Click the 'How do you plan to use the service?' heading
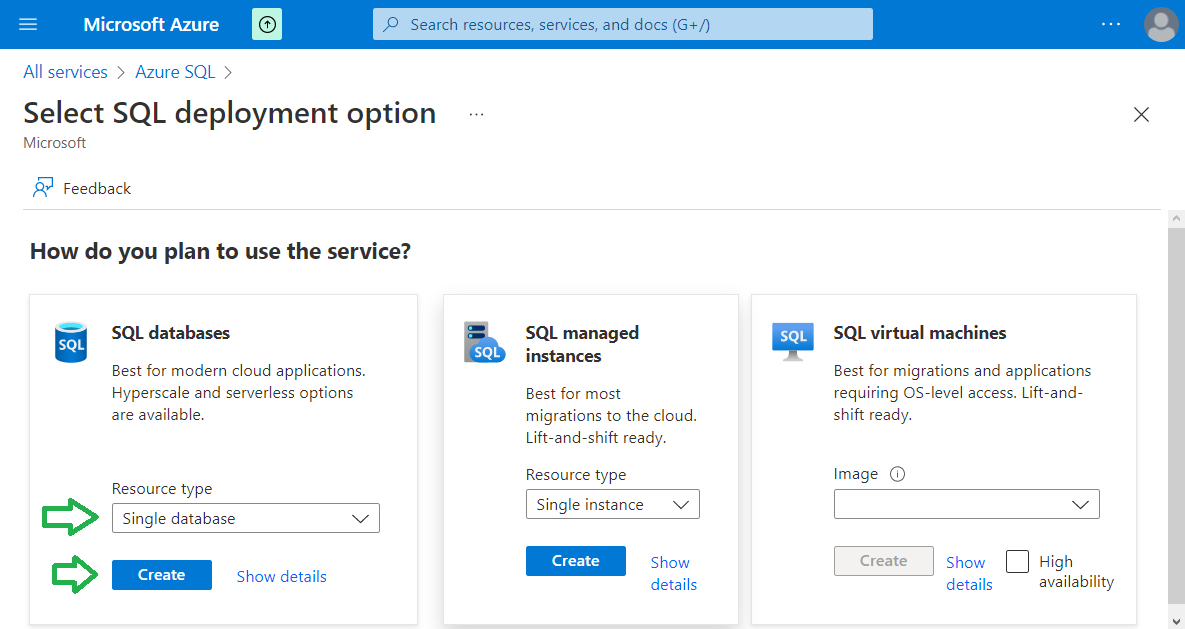Screen dimensions: 1185x629 click(x=220, y=251)
